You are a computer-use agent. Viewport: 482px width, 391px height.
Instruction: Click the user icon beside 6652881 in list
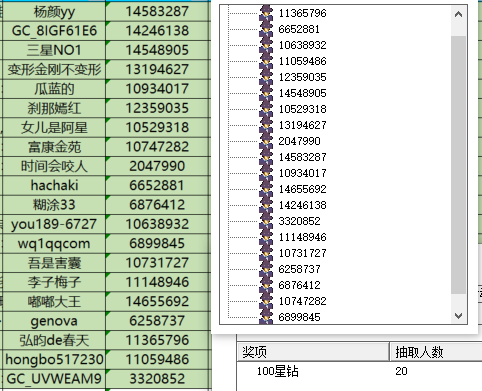(x=266, y=29)
